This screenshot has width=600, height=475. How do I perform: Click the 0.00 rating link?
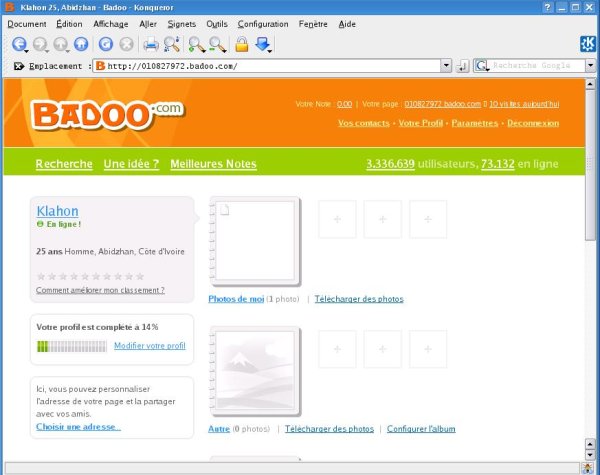[344, 104]
